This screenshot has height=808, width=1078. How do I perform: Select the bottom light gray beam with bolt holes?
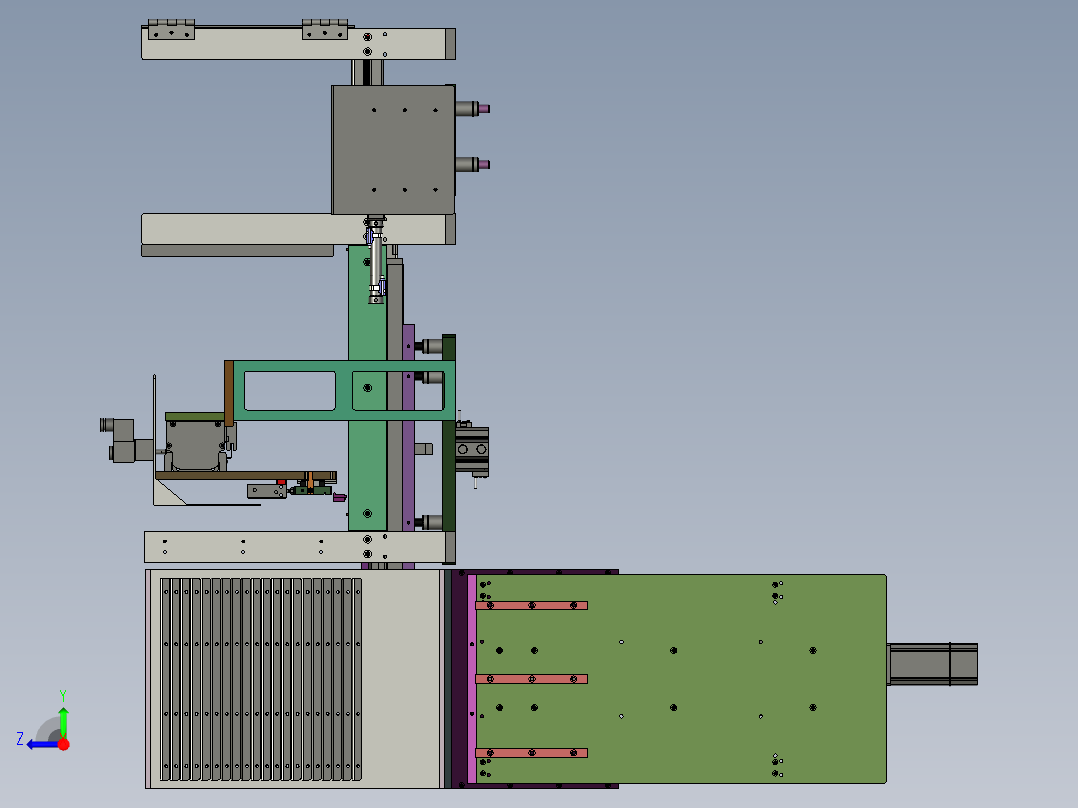click(x=299, y=547)
